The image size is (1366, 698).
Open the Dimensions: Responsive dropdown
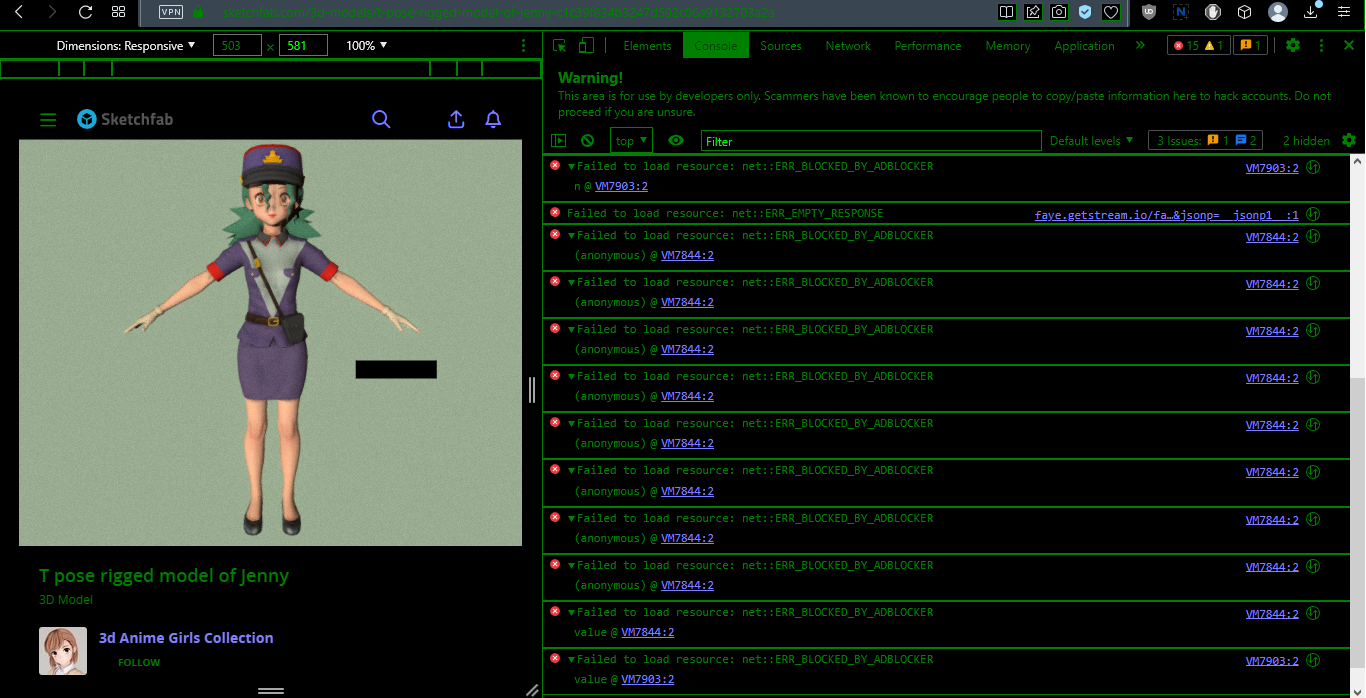click(126, 46)
